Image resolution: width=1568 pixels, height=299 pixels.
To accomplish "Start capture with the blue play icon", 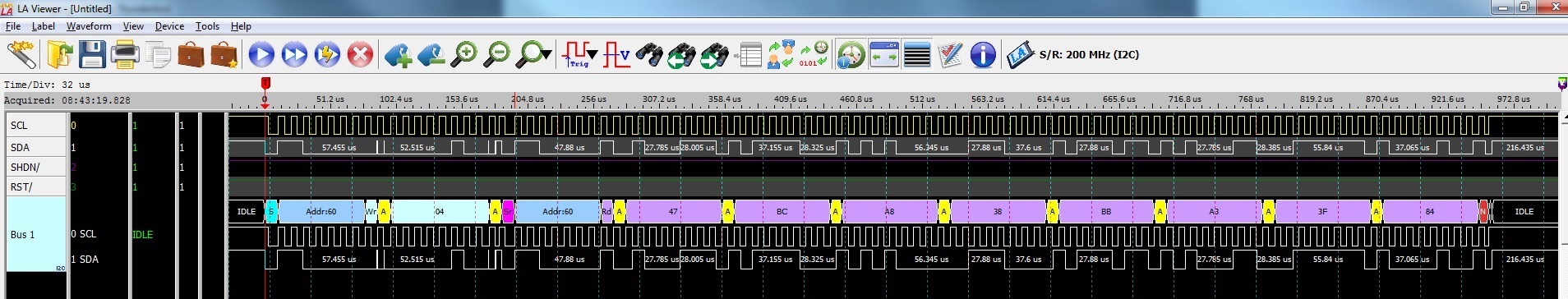I will click(x=261, y=55).
